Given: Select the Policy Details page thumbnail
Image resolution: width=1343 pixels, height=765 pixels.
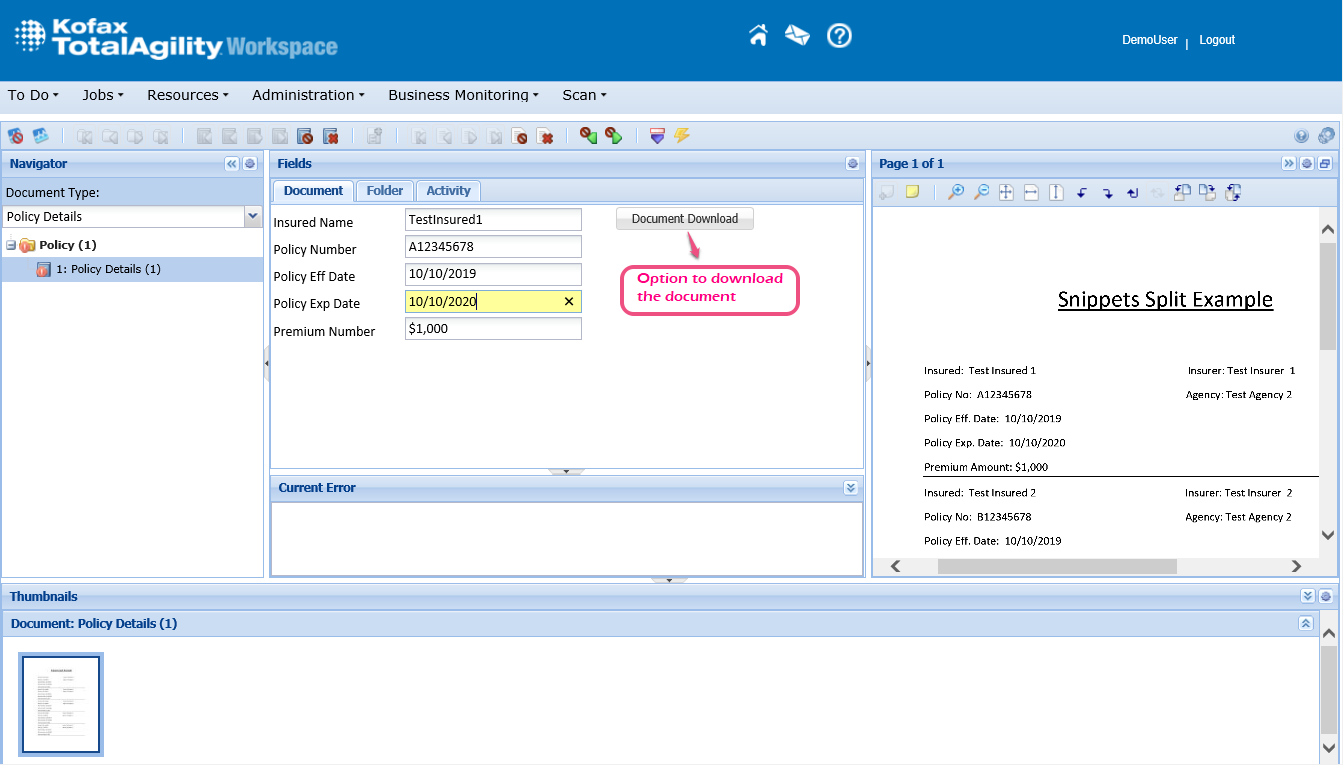Looking at the screenshot, I should tap(61, 704).
